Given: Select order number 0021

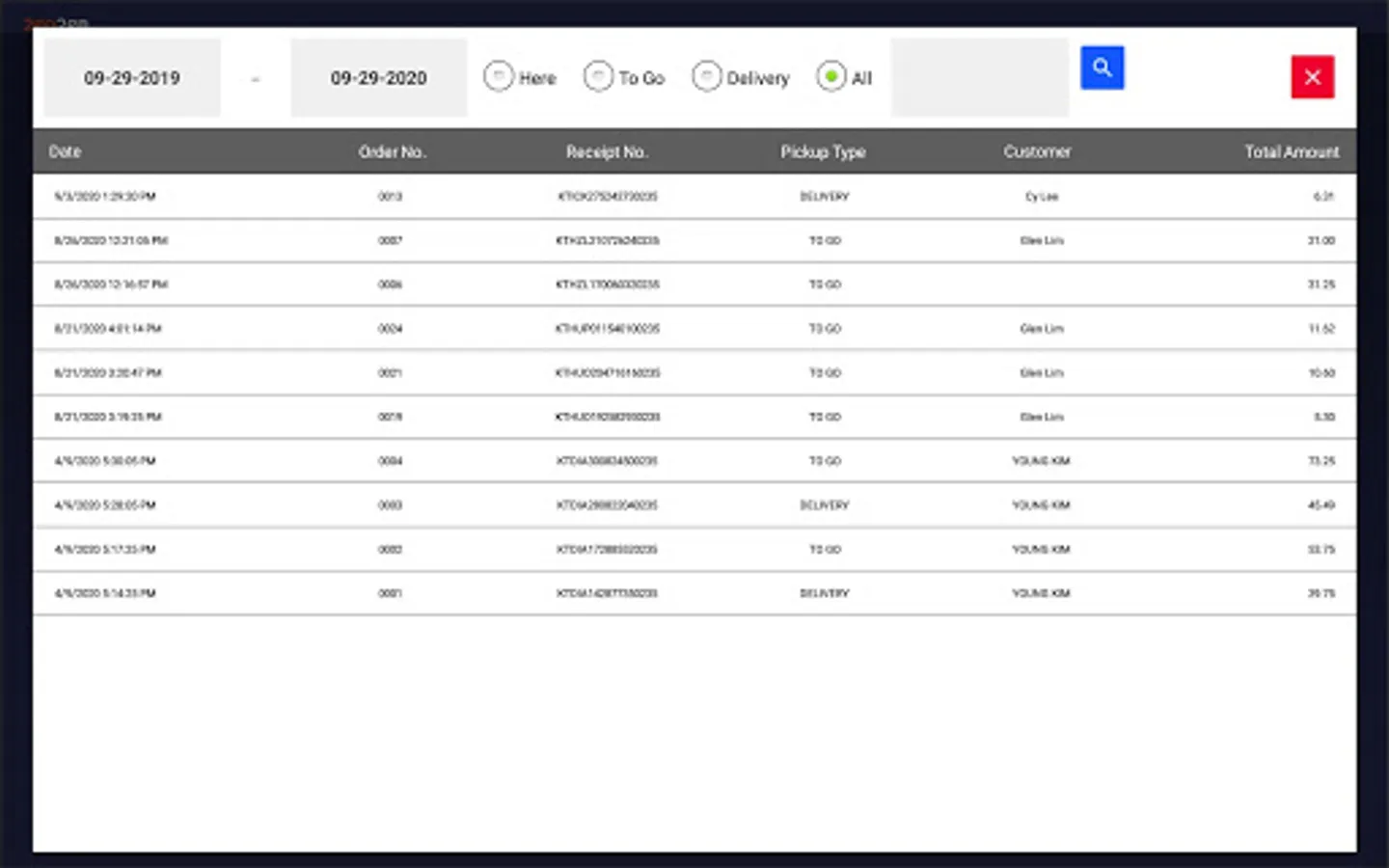Looking at the screenshot, I should pos(390,373).
